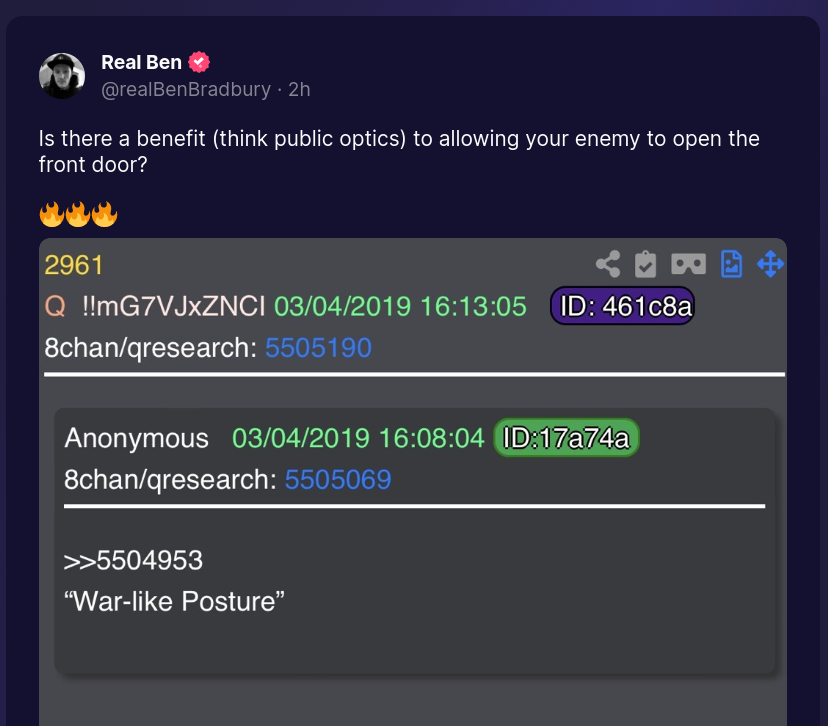Click the 03/04/2019 16:13:05 timestamp

coord(400,306)
